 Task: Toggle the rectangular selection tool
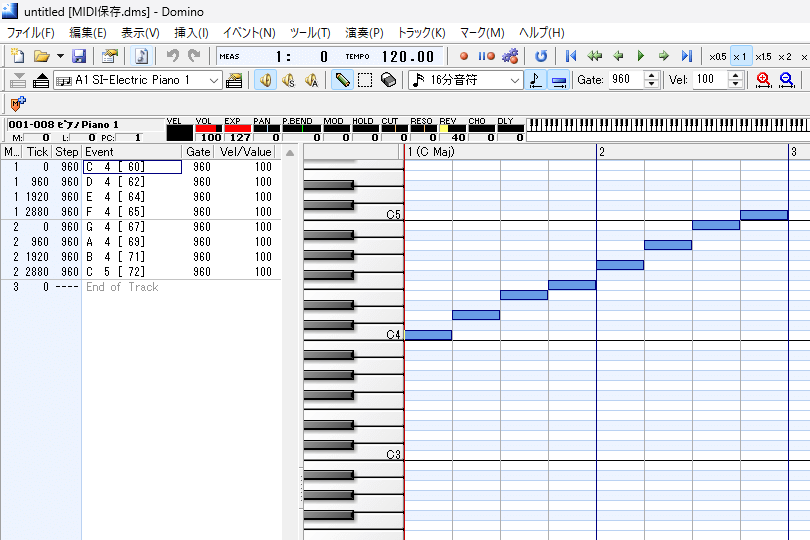pos(365,80)
